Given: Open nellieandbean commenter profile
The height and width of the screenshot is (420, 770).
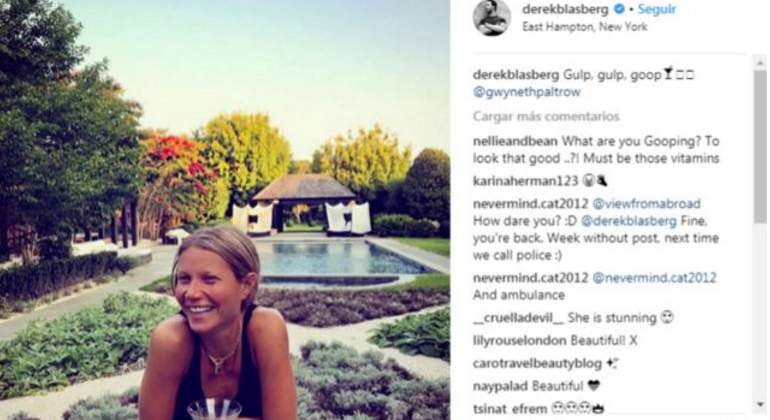Looking at the screenshot, I should pyautogui.click(x=515, y=141).
